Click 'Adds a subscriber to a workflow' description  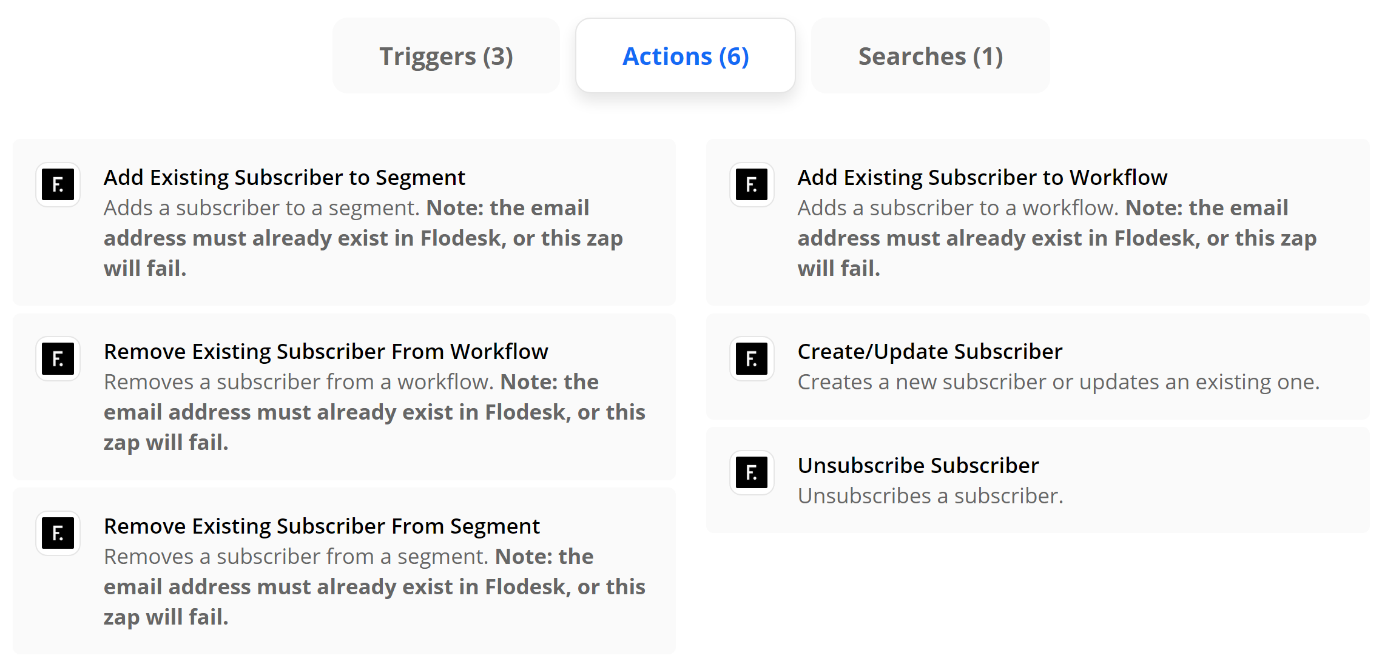(1057, 238)
